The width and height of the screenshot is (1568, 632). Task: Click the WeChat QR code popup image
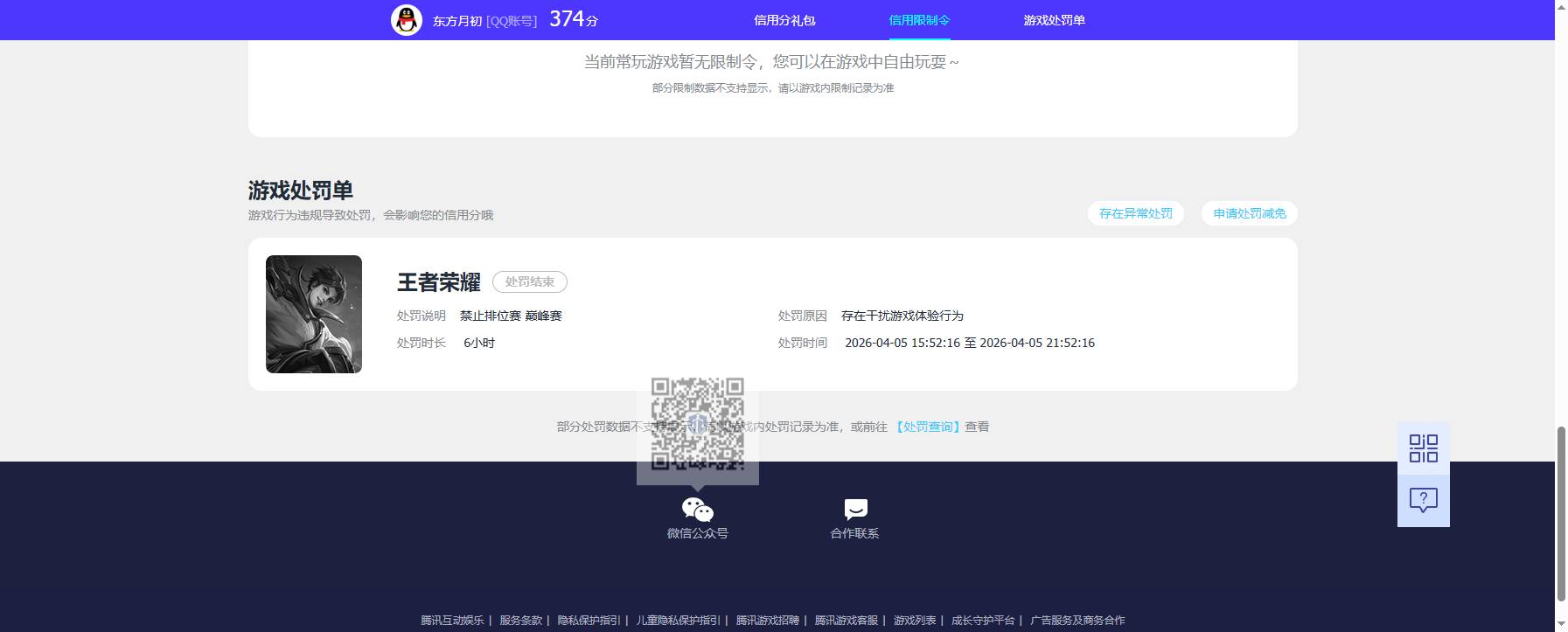(x=698, y=424)
